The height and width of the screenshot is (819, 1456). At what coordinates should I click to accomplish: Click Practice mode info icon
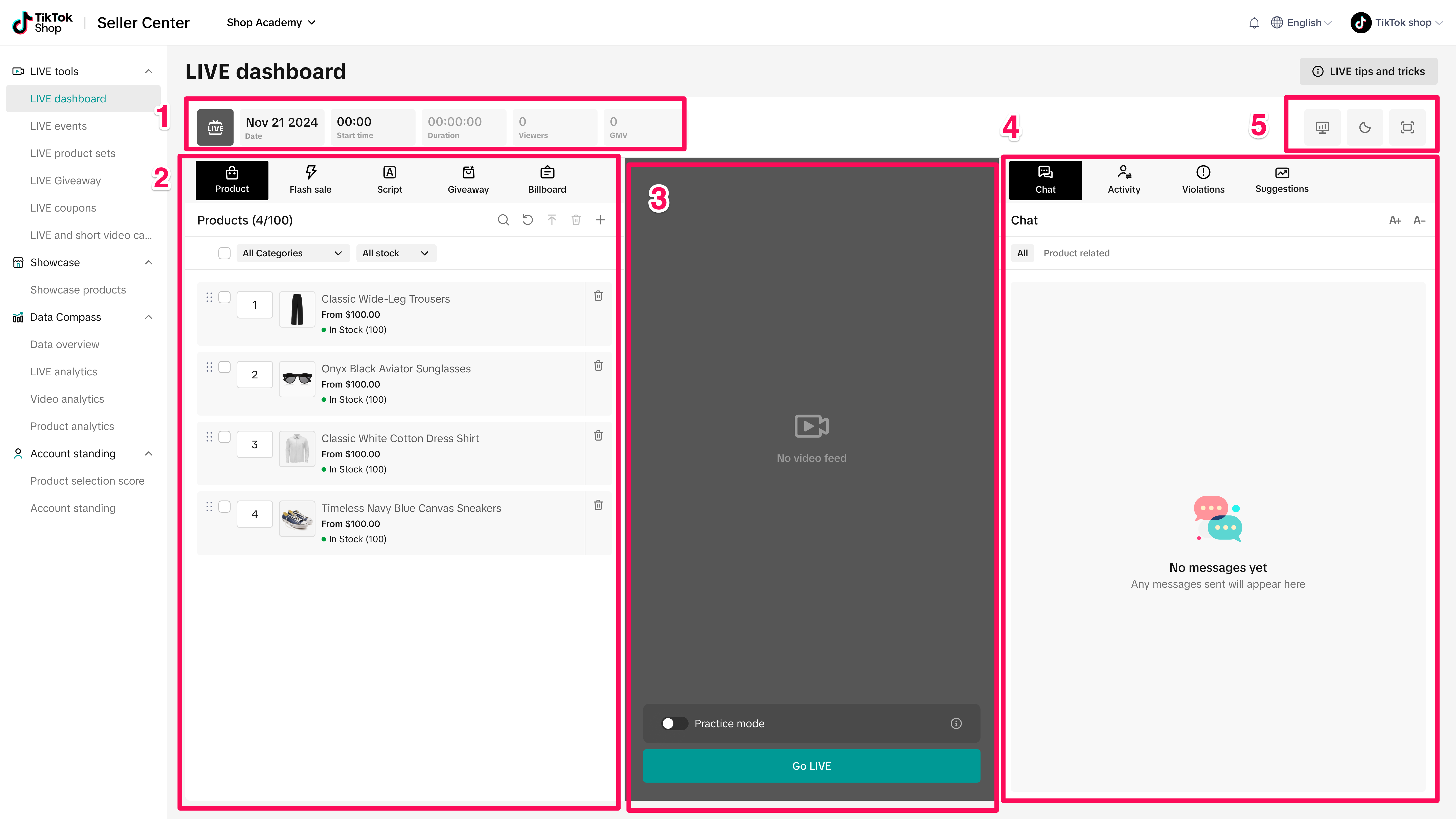pyautogui.click(x=956, y=723)
